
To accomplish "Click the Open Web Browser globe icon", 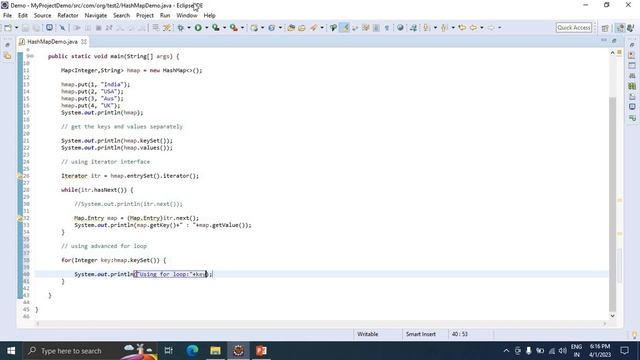I will pyautogui.click(x=400, y=28).
